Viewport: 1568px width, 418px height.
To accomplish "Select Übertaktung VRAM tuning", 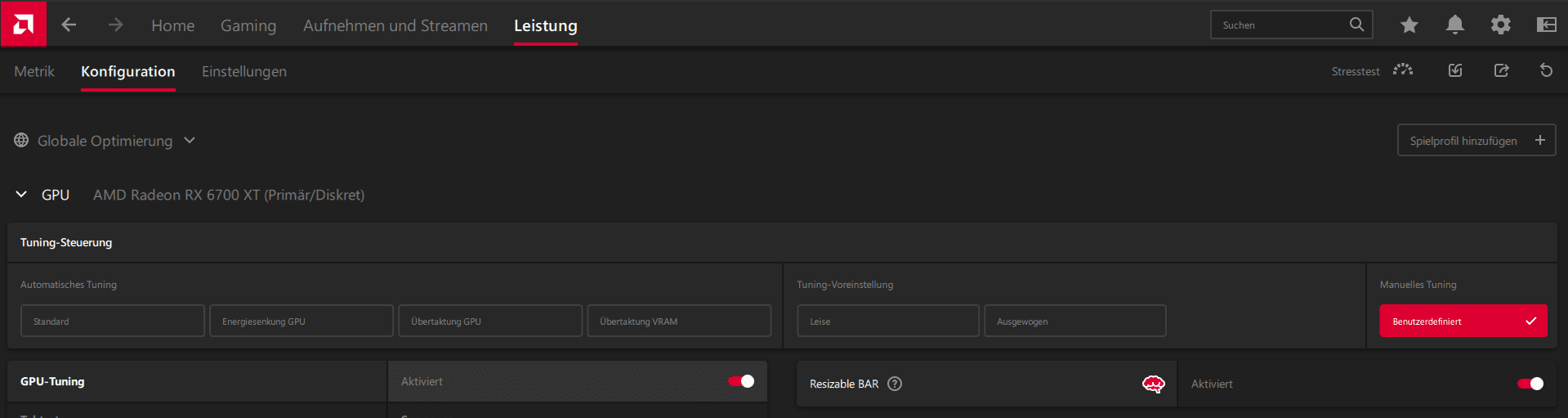I will point(679,321).
